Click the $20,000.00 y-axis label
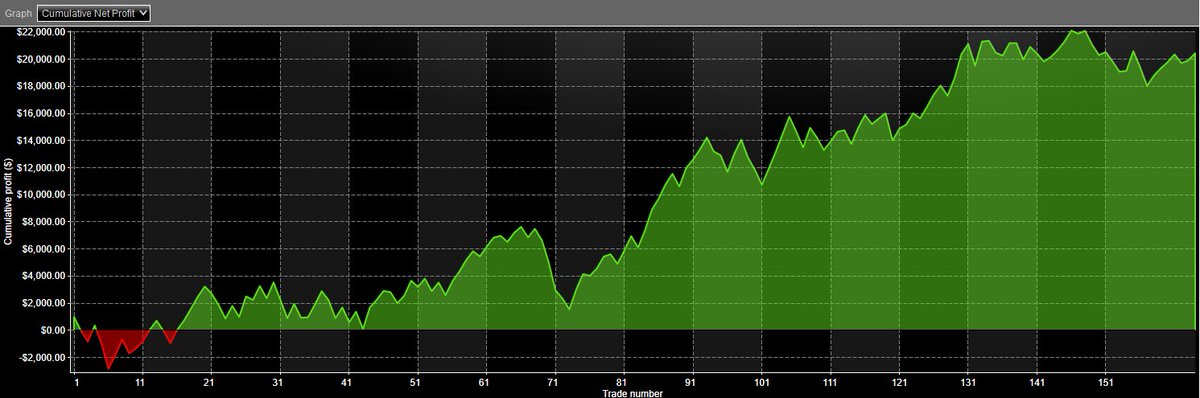Screen dimensions: 1200x398 point(42,59)
